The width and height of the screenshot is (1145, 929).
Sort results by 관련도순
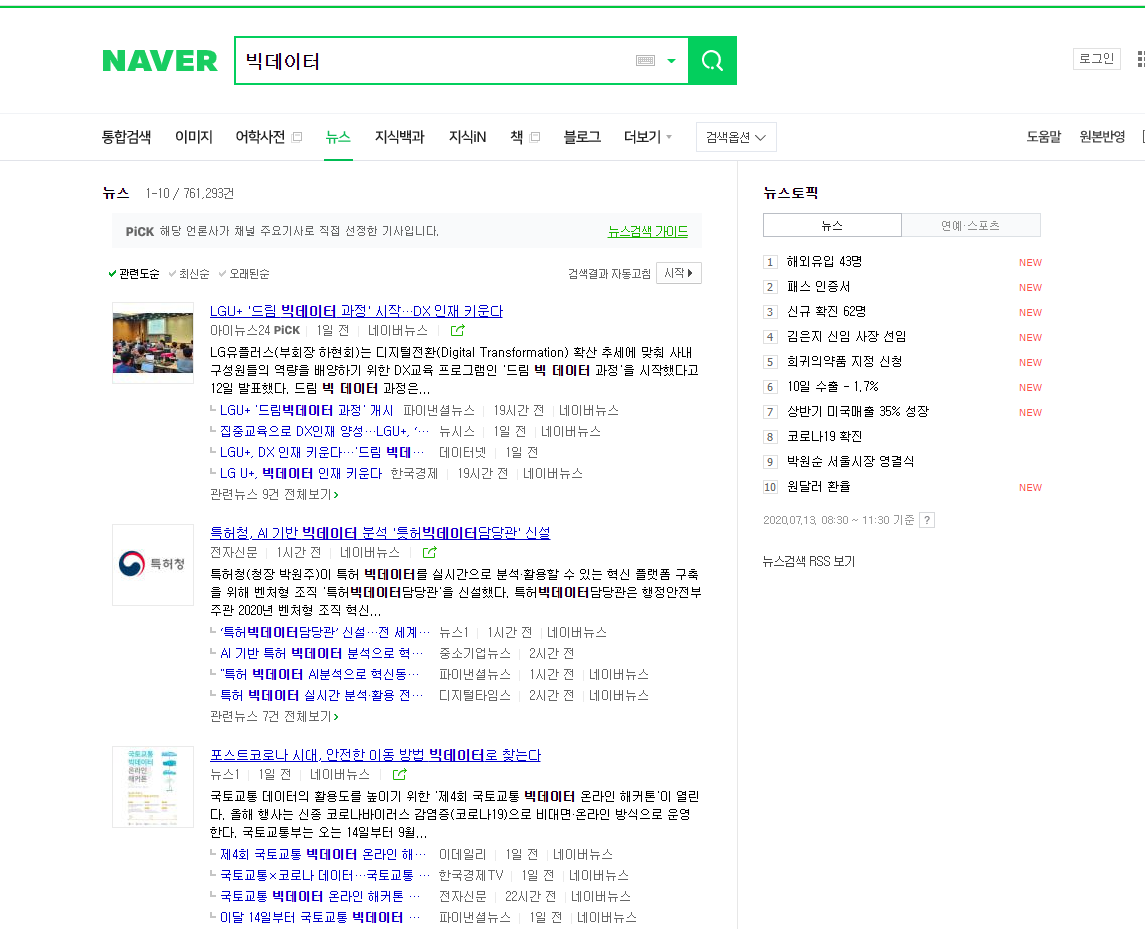[134, 274]
